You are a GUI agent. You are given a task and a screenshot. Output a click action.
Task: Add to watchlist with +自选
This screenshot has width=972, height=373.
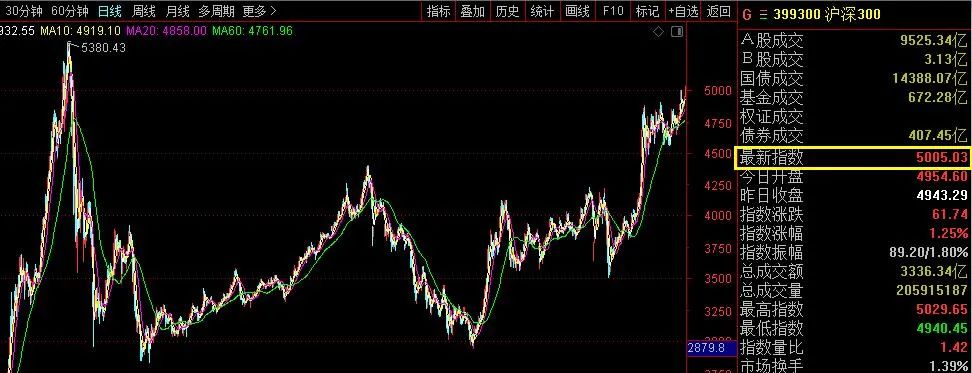pos(683,11)
